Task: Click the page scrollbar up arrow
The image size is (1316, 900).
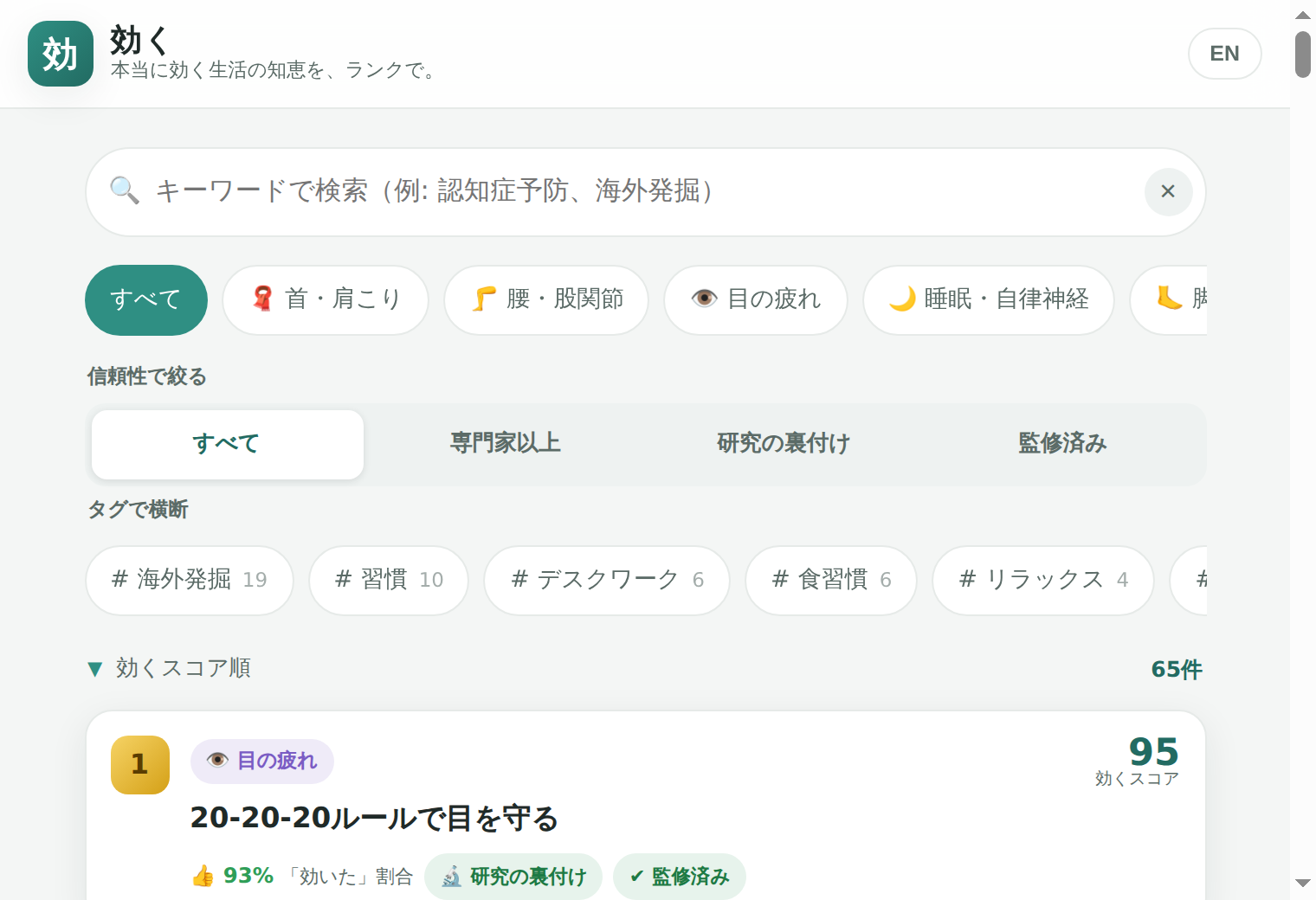Action: [1303, 15]
